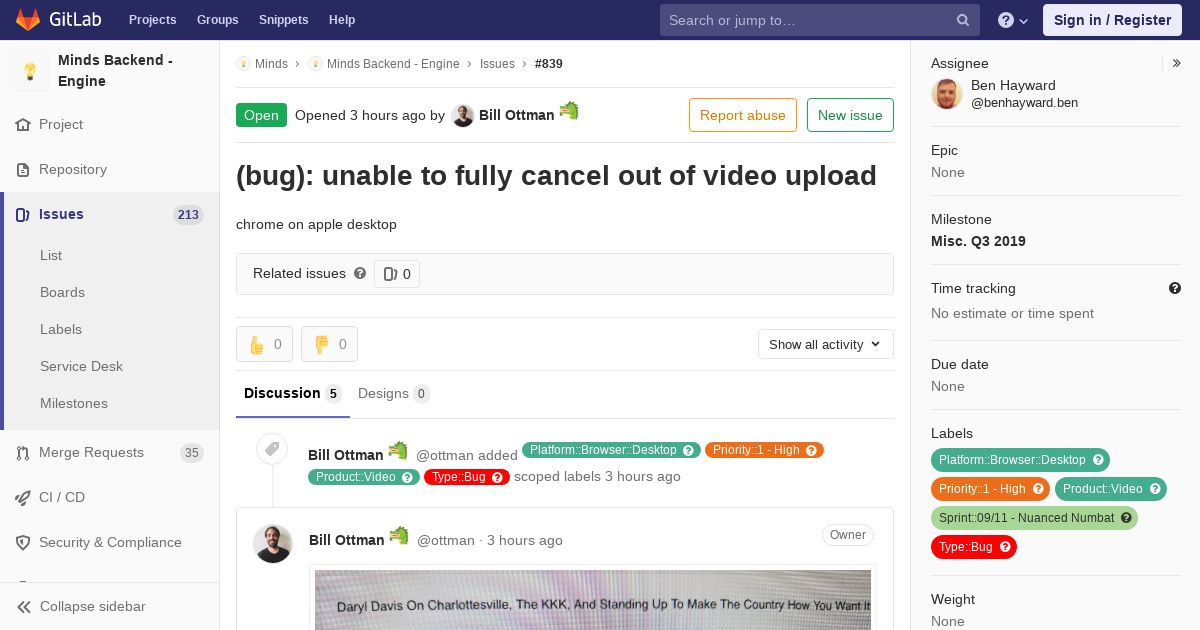
Task: Click the Open status badge
Action: tap(261, 115)
